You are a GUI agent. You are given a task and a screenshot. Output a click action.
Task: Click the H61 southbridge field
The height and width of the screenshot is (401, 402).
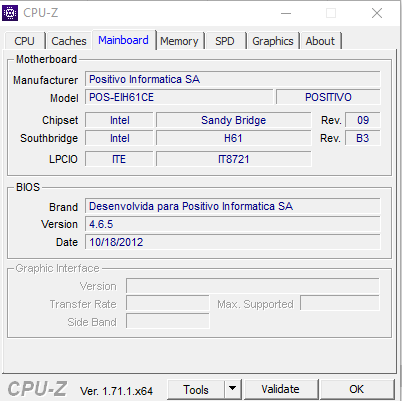pos(233,138)
